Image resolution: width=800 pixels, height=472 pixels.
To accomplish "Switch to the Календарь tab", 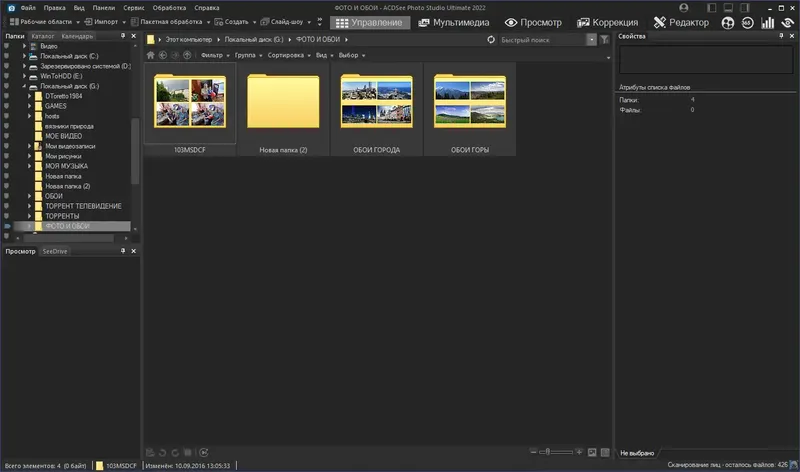I will (x=77, y=36).
